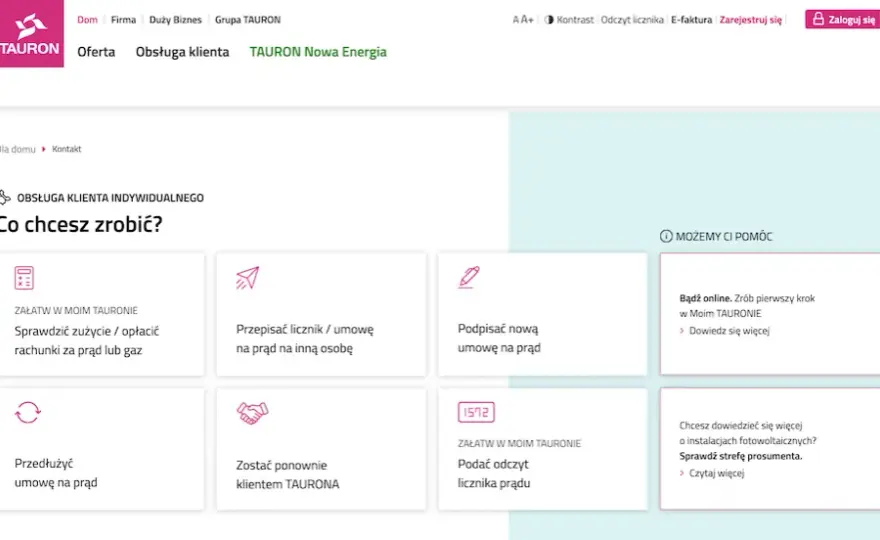
Task: Go to Grupa TAURON
Action: [248, 20]
